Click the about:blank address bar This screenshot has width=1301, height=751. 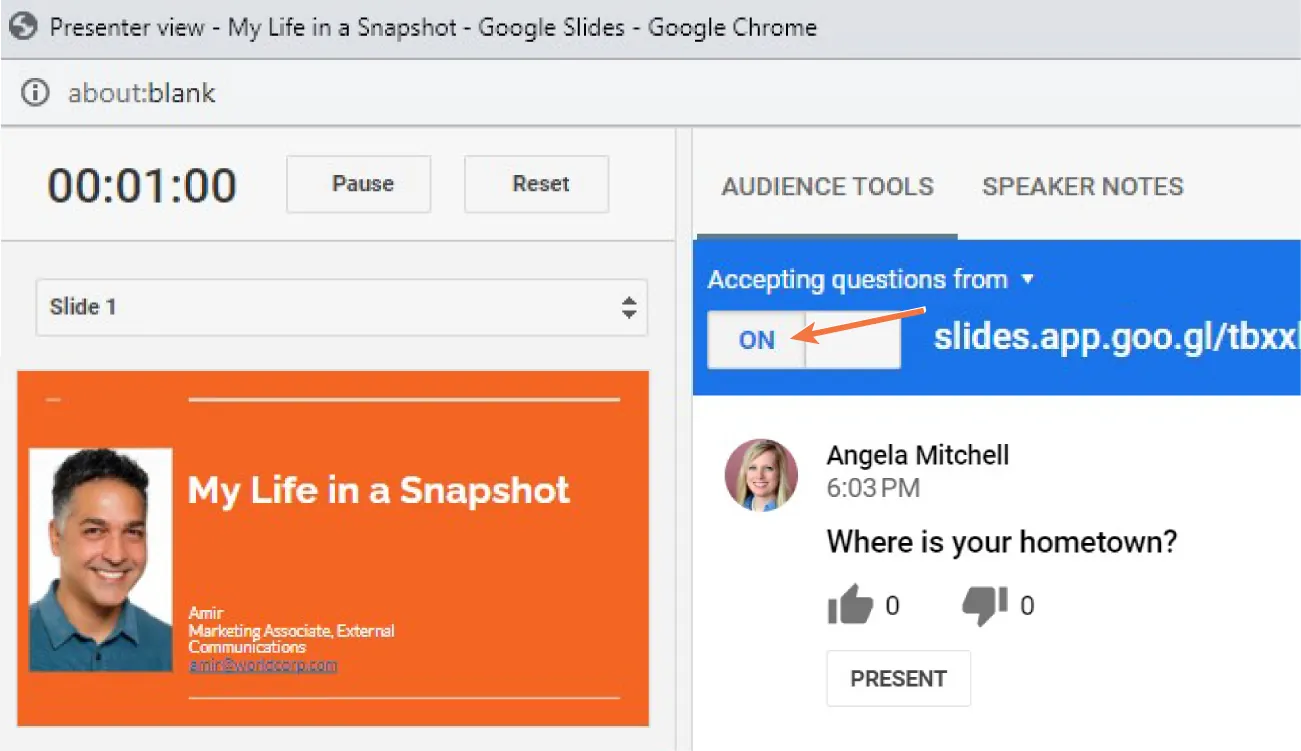point(140,92)
